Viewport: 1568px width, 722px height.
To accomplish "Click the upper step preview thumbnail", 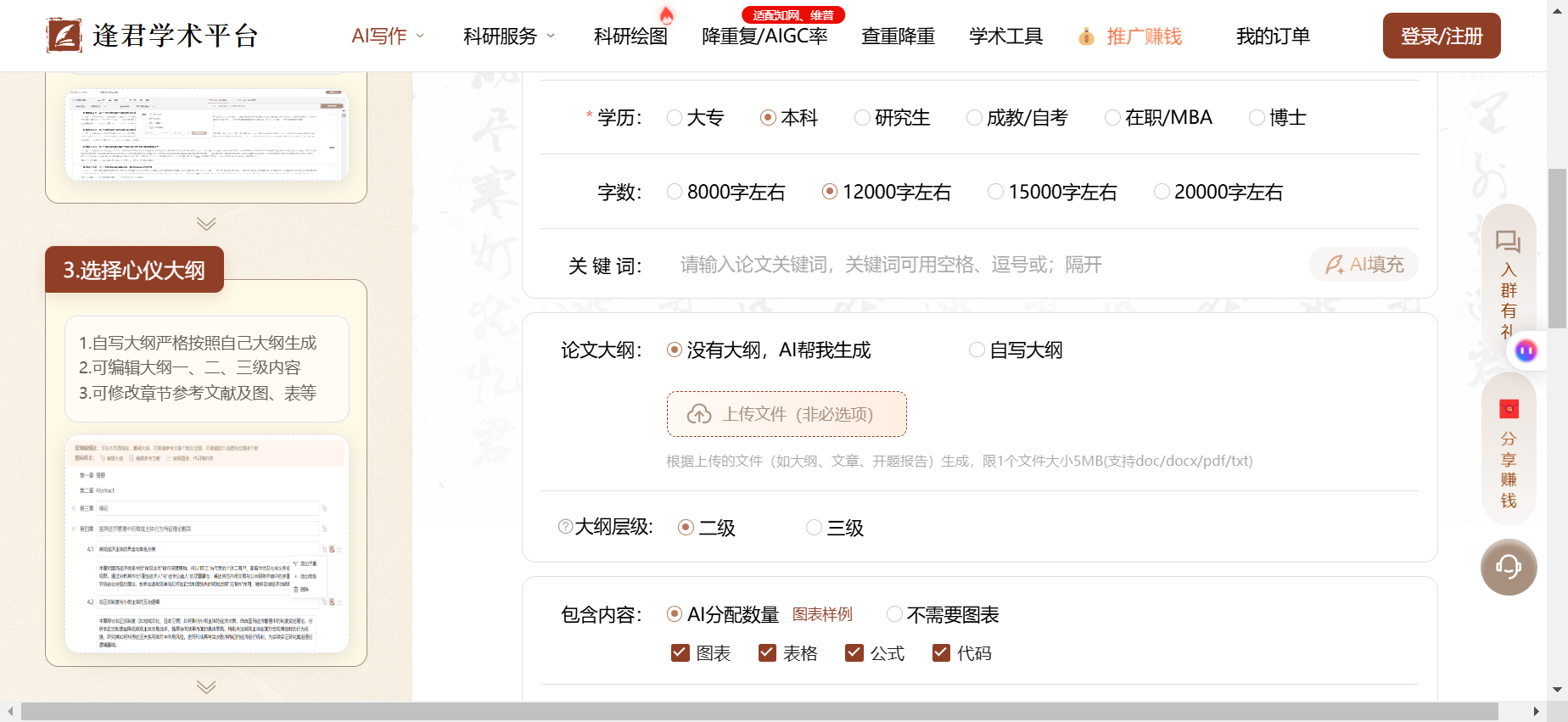I will (206, 134).
